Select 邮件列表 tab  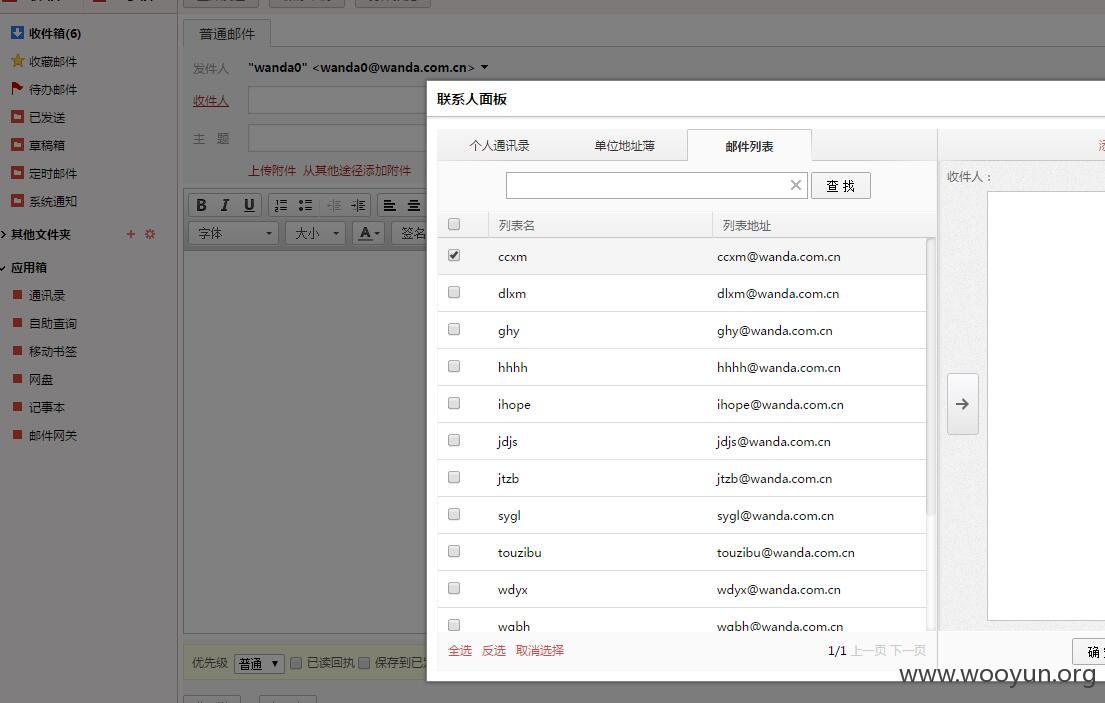tap(749, 146)
